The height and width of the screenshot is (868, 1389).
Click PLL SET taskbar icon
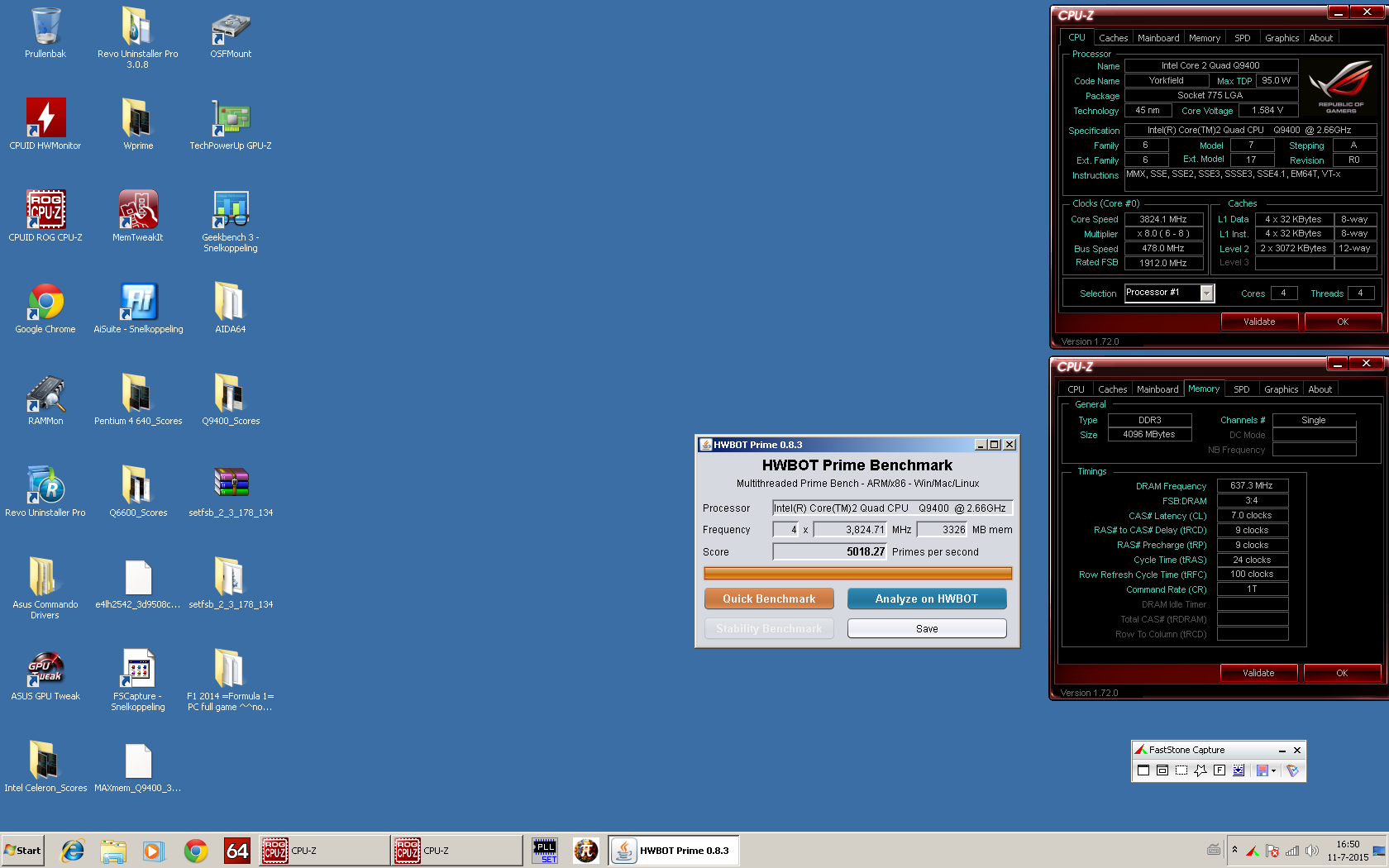point(545,850)
